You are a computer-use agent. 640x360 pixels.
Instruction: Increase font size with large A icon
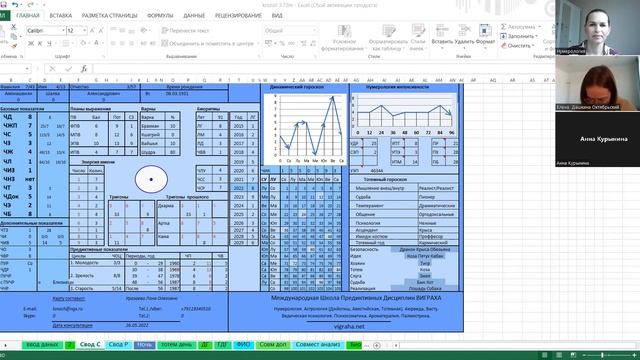(x=92, y=31)
